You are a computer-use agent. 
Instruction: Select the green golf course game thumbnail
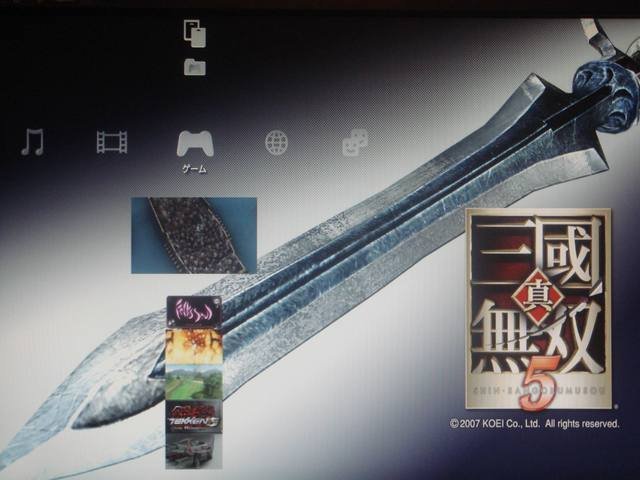[194, 382]
